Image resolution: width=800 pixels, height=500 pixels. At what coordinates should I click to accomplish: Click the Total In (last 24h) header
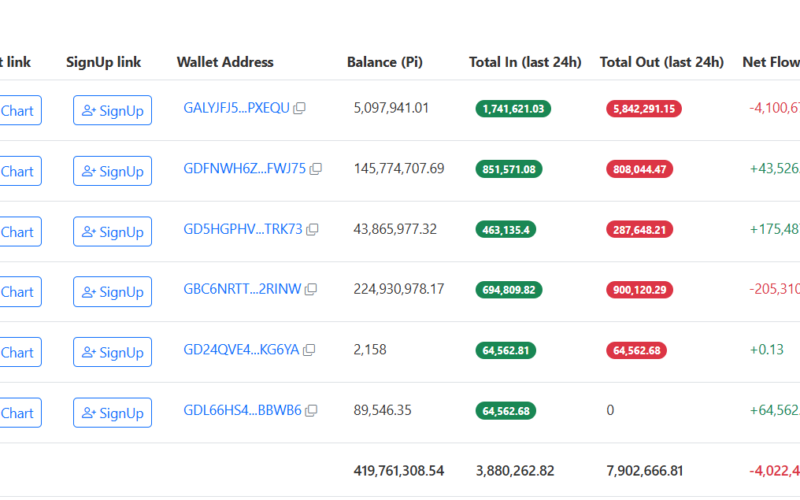pos(524,62)
